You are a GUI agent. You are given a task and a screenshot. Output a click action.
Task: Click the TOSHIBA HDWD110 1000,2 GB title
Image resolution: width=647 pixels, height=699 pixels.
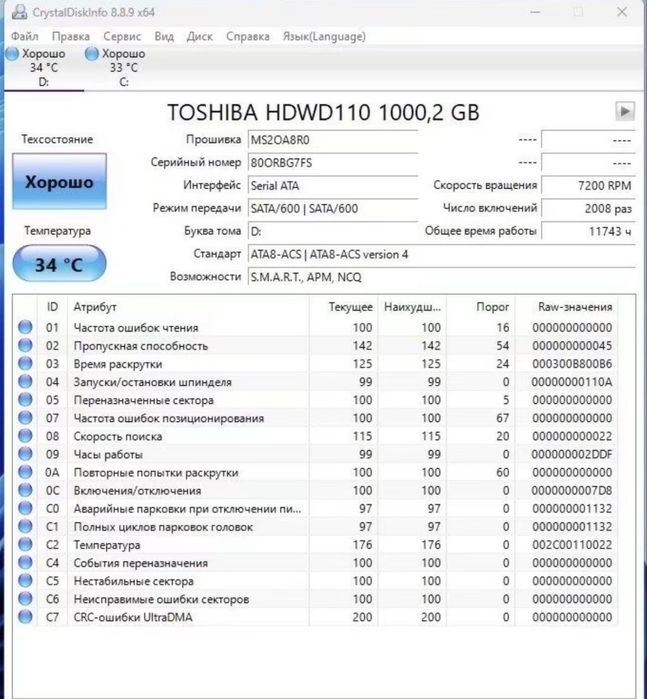pos(323,112)
